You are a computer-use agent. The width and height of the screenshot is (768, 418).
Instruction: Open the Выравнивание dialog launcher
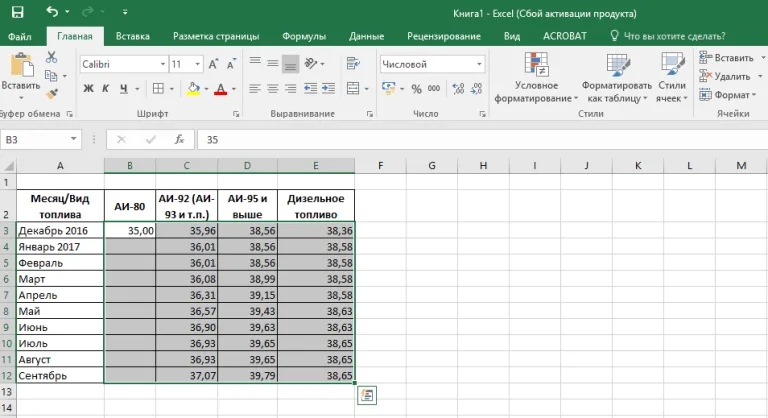pos(370,114)
